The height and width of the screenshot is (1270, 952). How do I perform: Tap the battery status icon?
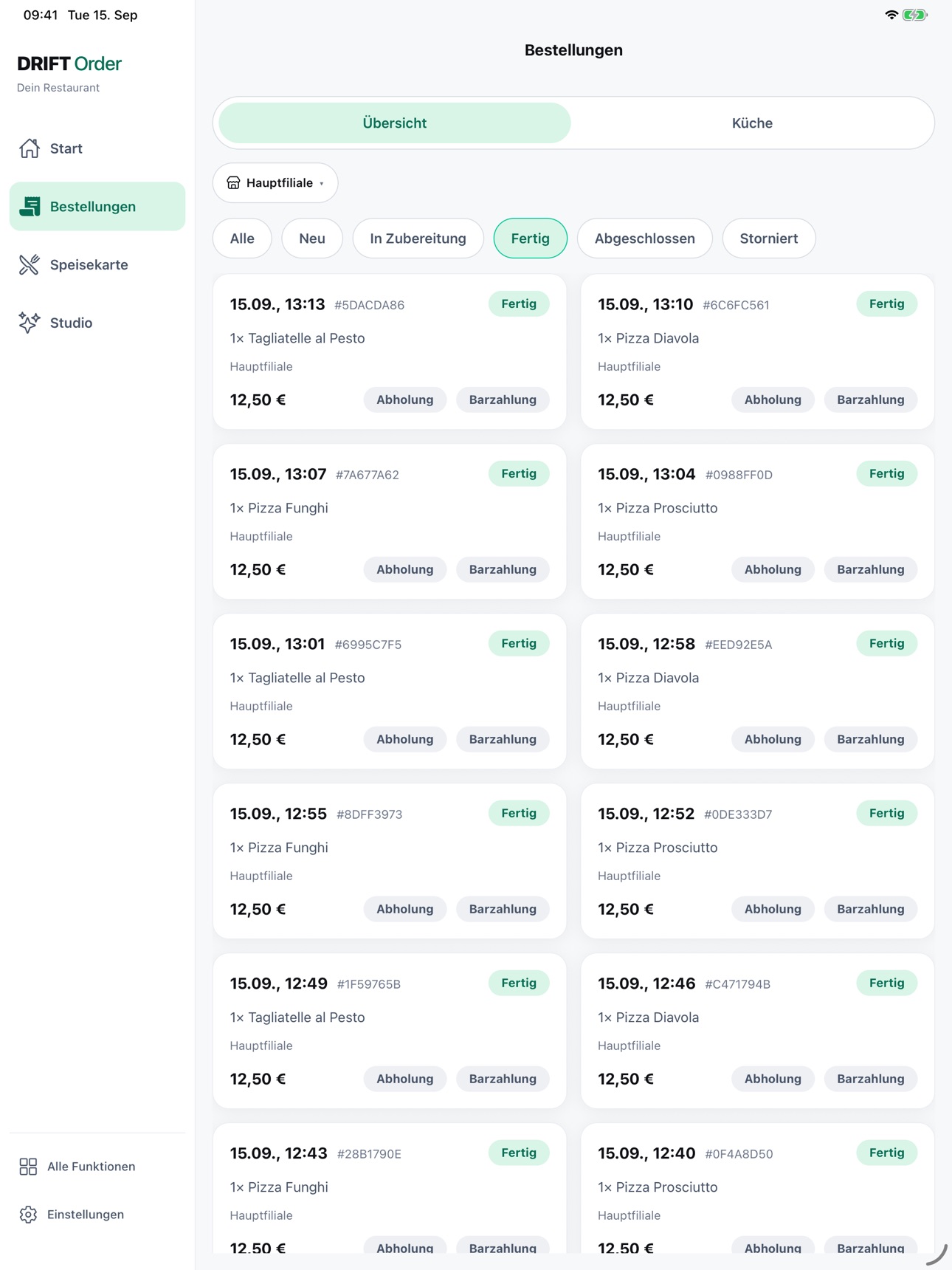(915, 15)
